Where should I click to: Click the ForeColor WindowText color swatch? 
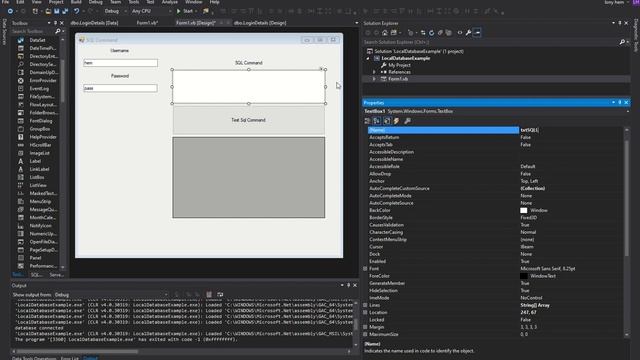[x=524, y=276]
